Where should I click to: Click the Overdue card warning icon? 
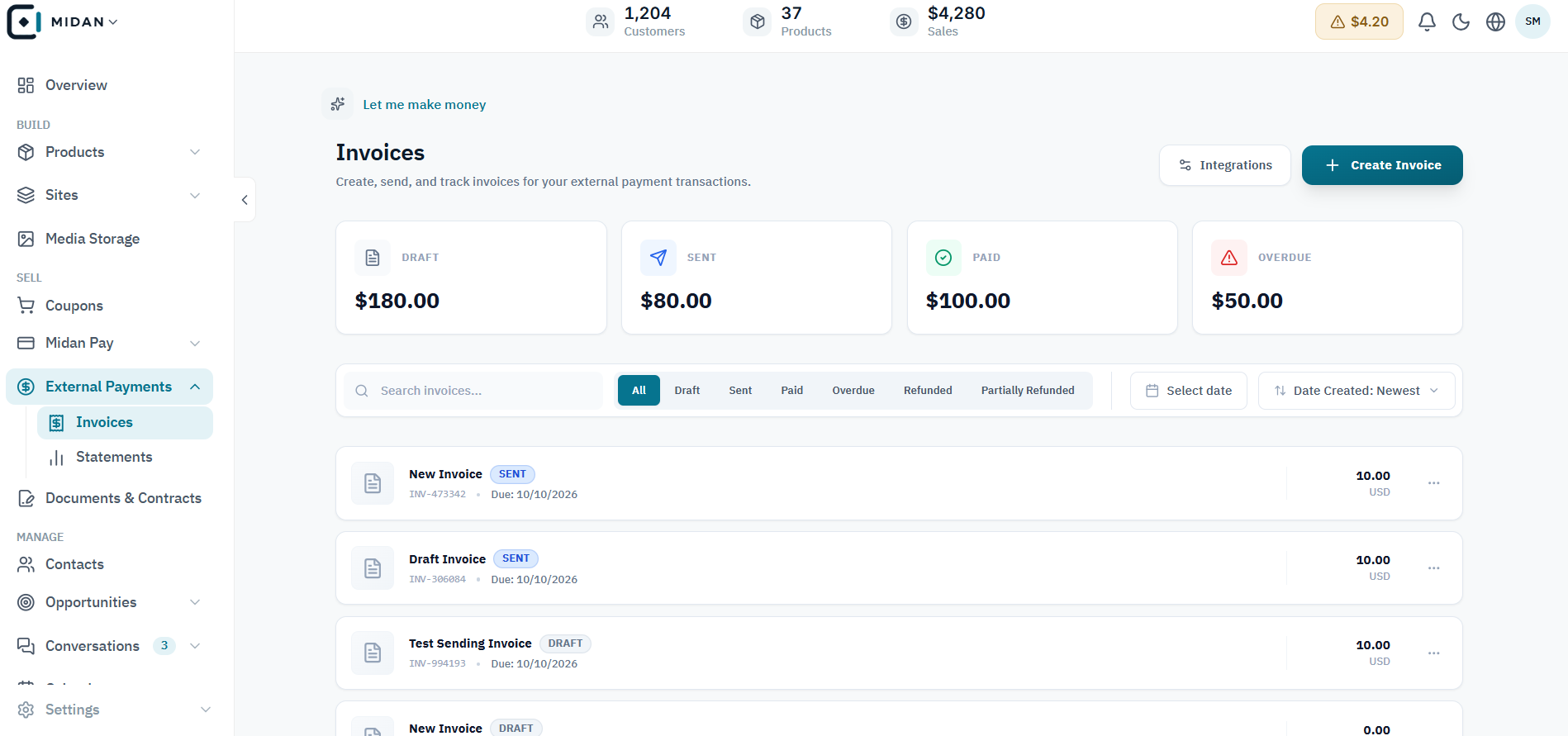[1229, 258]
